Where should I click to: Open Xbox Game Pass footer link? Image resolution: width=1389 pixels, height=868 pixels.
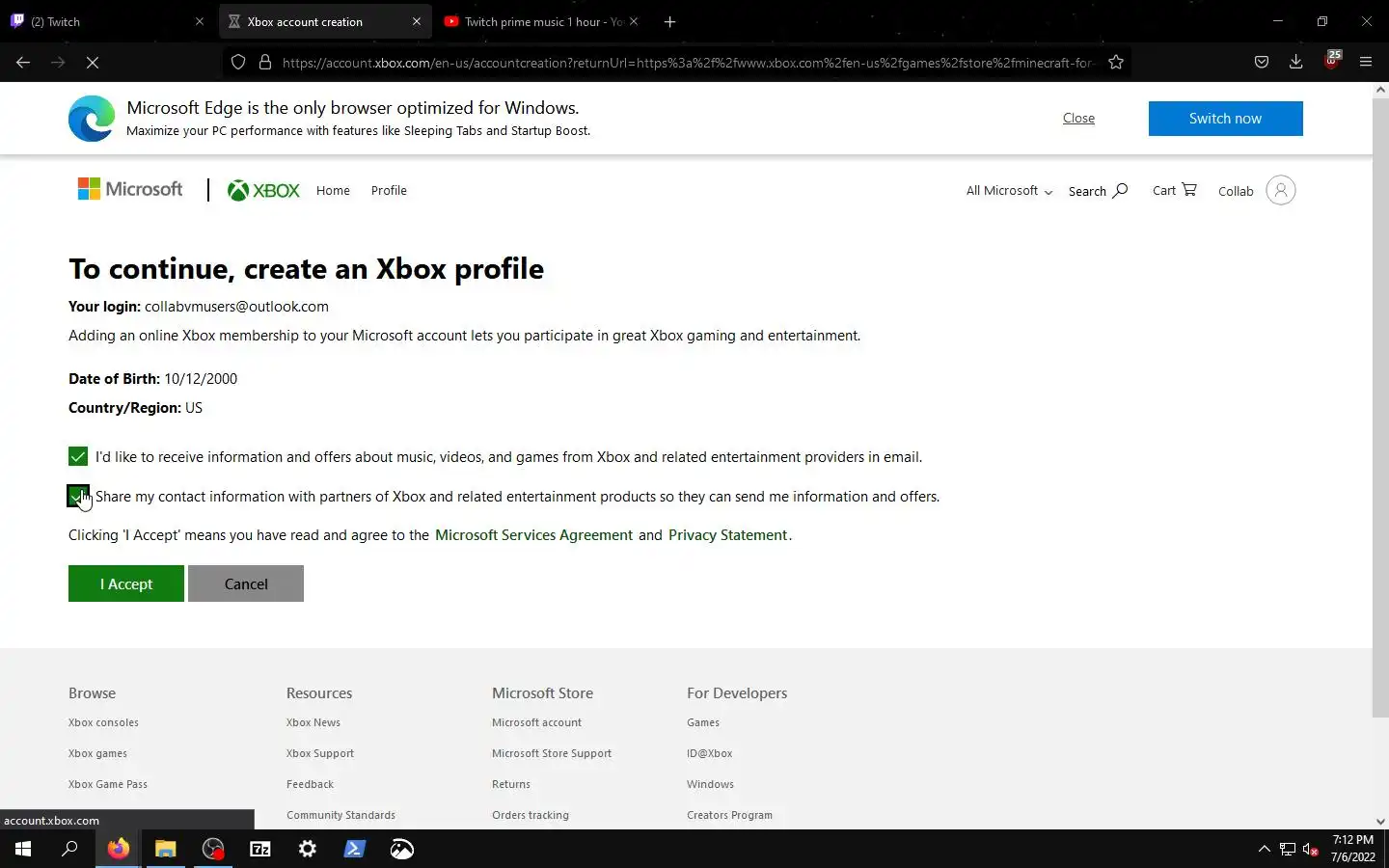coord(108,784)
